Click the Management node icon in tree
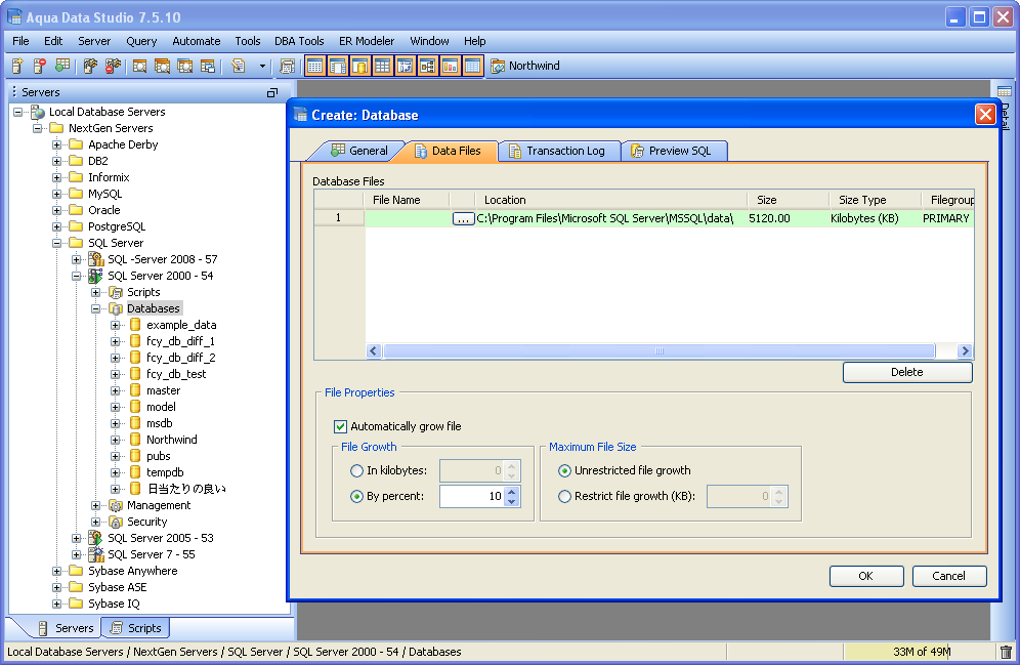Screen dimensions: 1020x665 pyautogui.click(x=115, y=506)
